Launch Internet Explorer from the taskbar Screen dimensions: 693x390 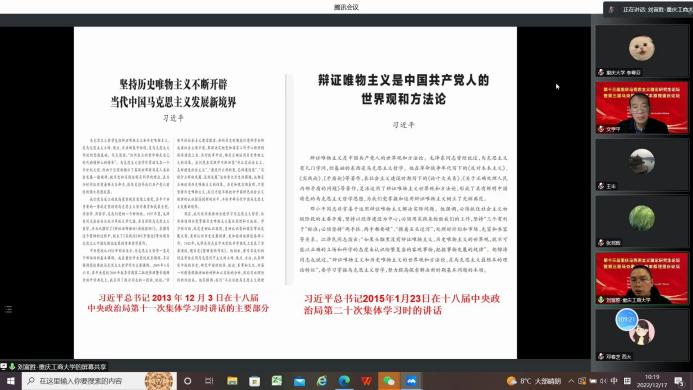tap(322, 381)
